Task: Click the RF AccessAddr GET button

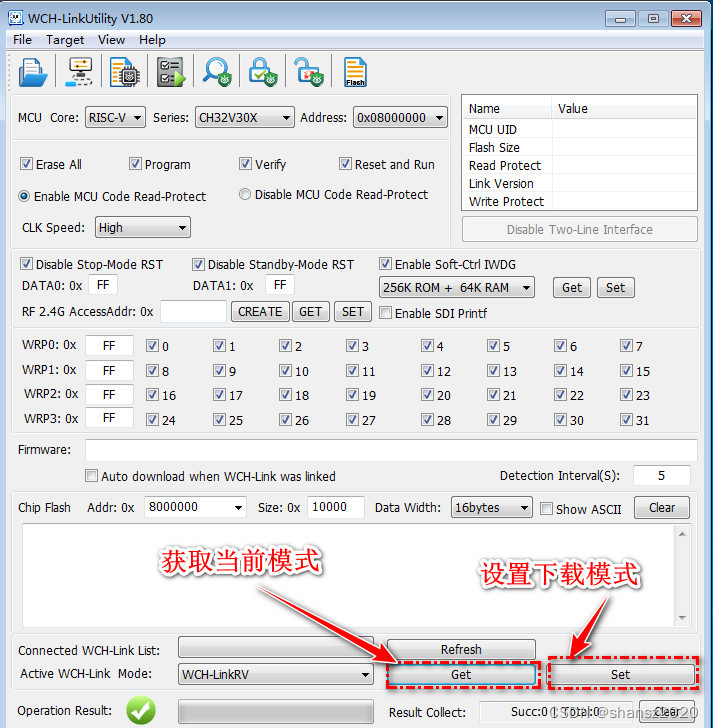Action: pyautogui.click(x=311, y=312)
